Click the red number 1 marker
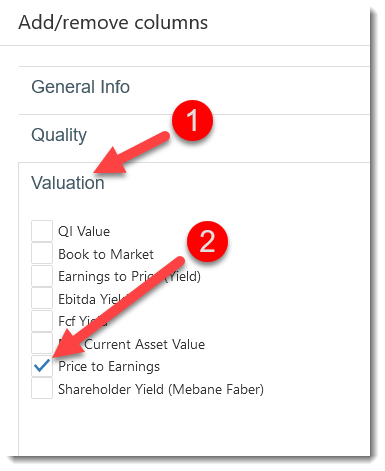The width and height of the screenshot is (385, 471). [192, 120]
